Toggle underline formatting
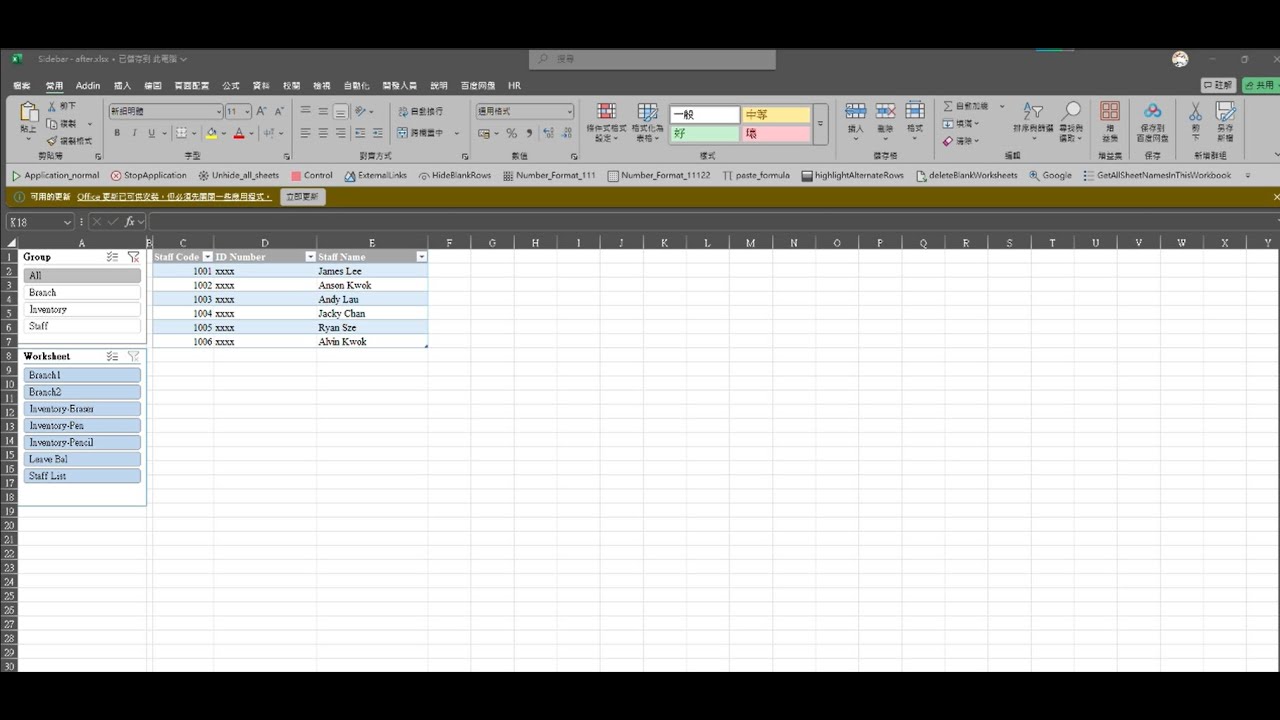 [151, 133]
